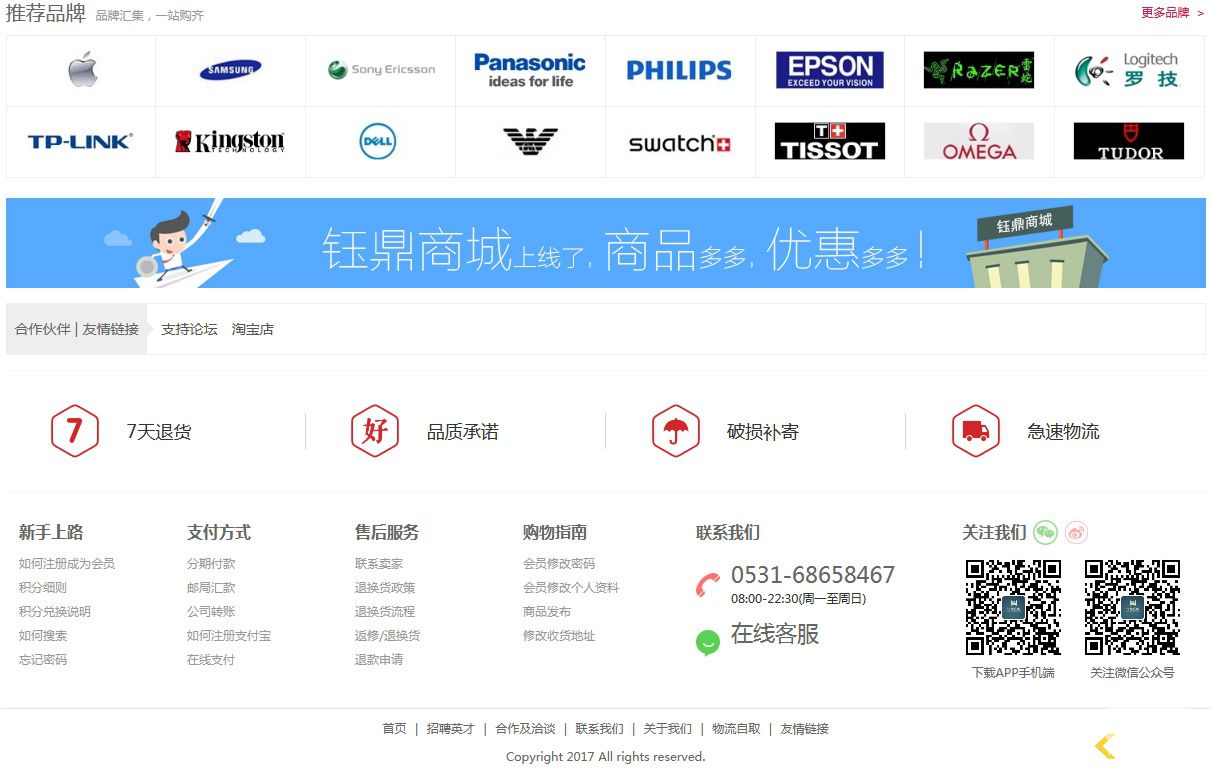Click the Apple brand logo
Viewport: 1211px width, 775px height.
(82, 70)
